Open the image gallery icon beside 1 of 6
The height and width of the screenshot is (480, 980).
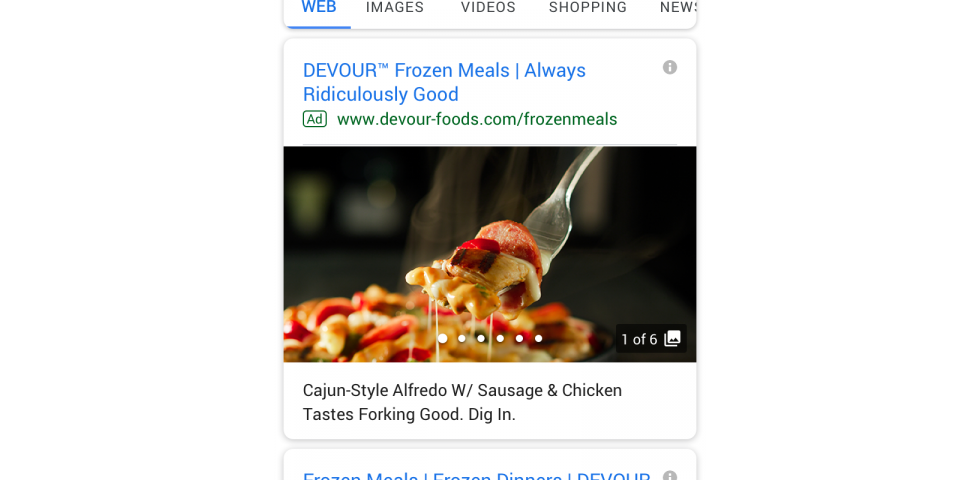point(672,339)
